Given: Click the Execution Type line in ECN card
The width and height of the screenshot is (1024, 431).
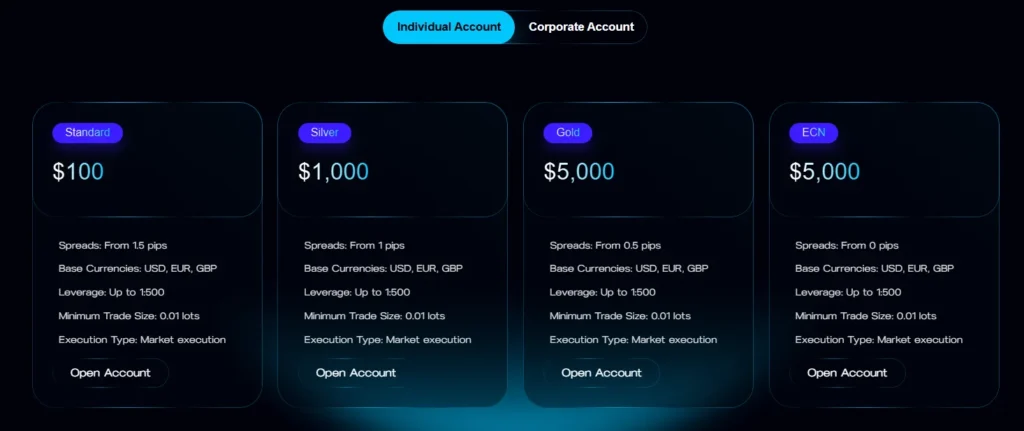Looking at the screenshot, I should click(x=878, y=340).
